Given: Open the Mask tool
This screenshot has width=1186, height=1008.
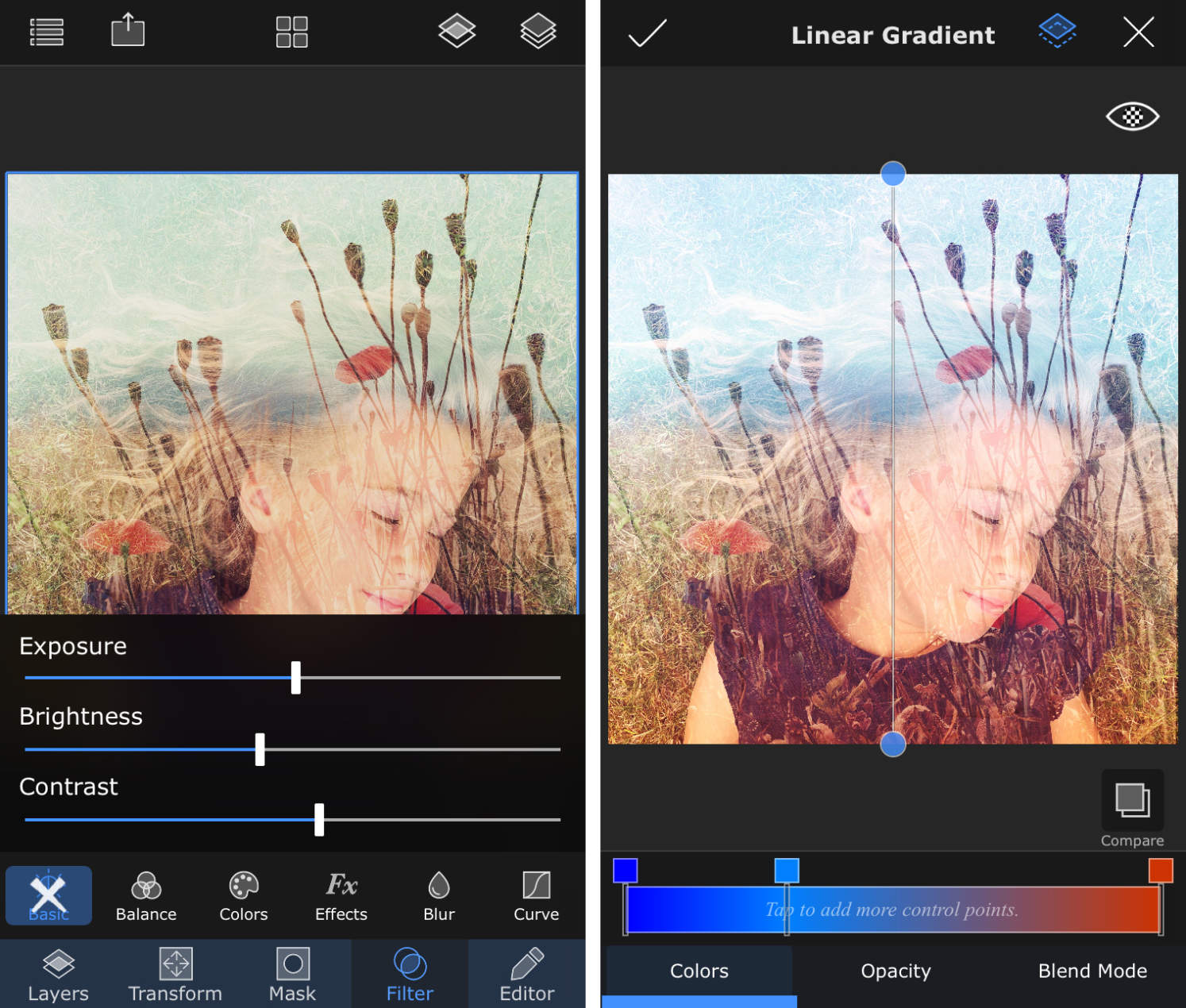Looking at the screenshot, I should click(292, 974).
